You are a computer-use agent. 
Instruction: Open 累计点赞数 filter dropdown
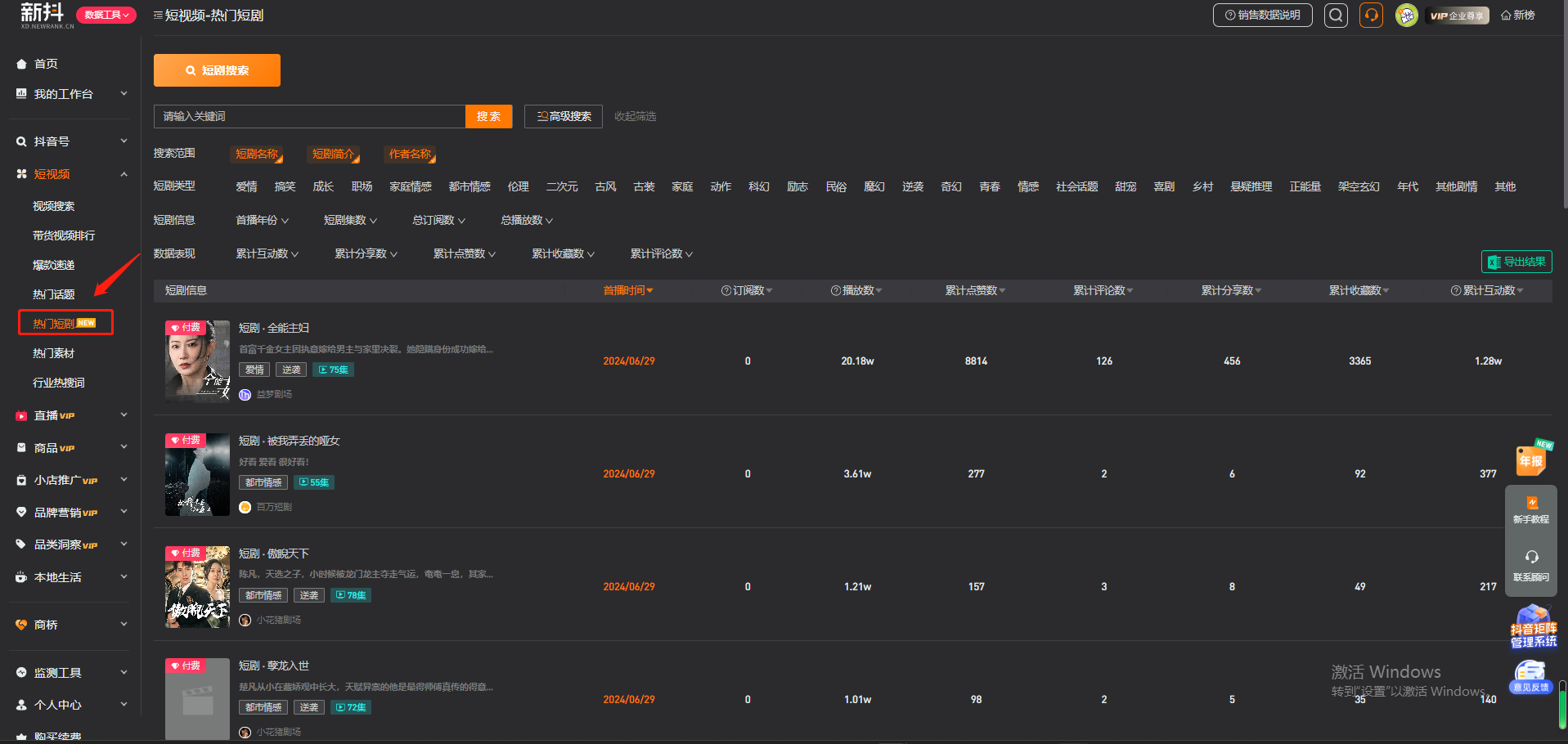(x=465, y=253)
